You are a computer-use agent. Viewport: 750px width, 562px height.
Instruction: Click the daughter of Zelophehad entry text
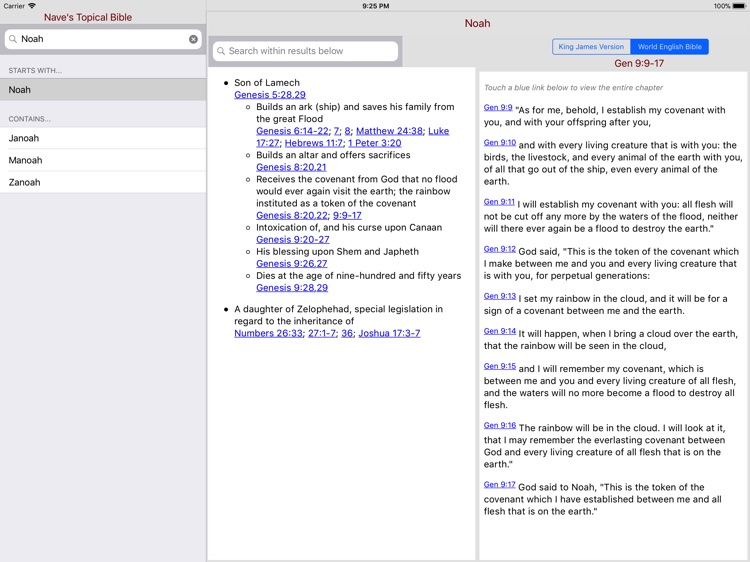339,315
